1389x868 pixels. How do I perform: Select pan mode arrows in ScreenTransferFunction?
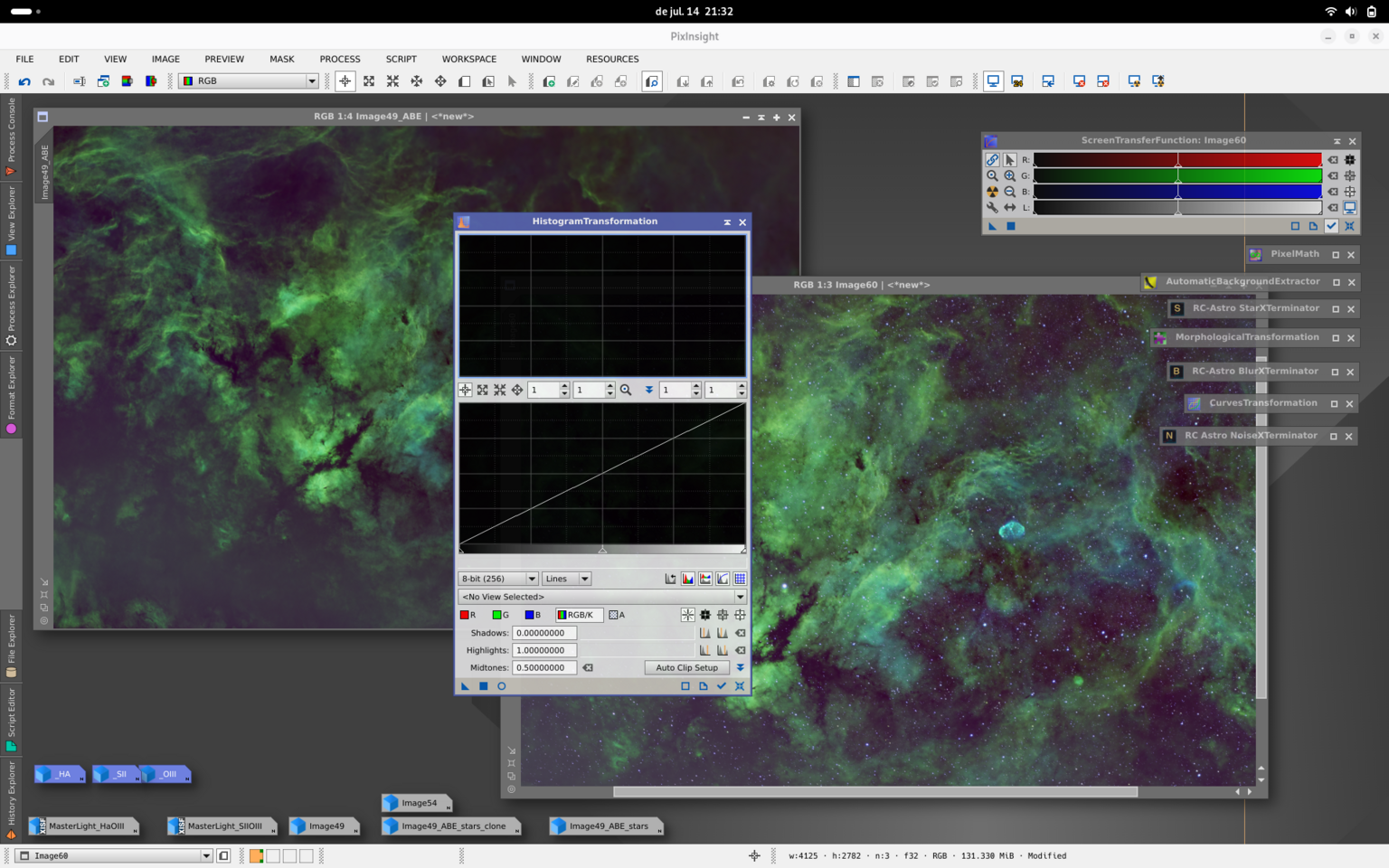click(1009, 208)
